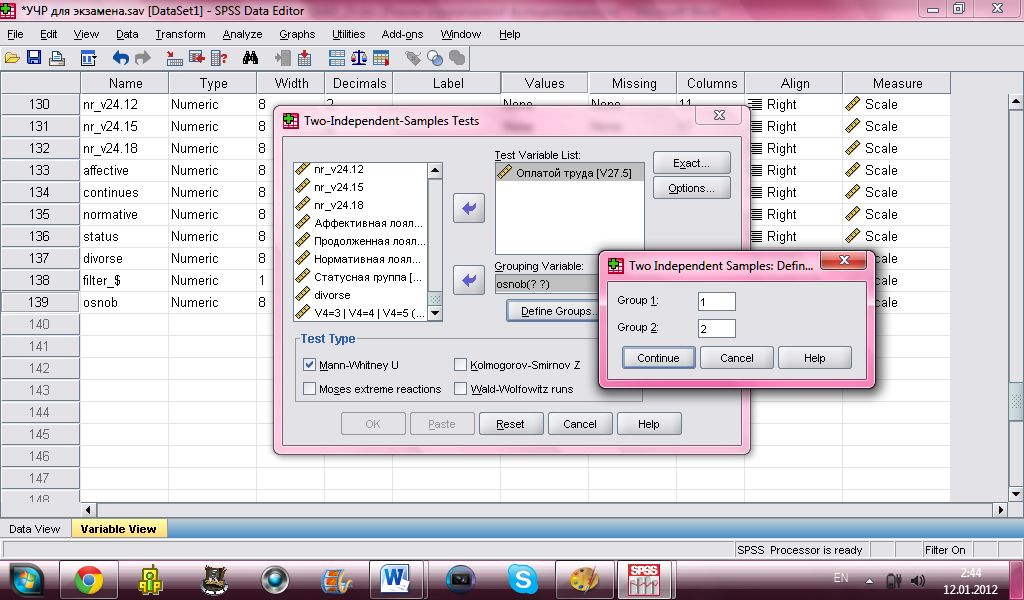This screenshot has height=600, width=1024.
Task: Click the Insert Variable toolbar icon
Action: point(304,58)
